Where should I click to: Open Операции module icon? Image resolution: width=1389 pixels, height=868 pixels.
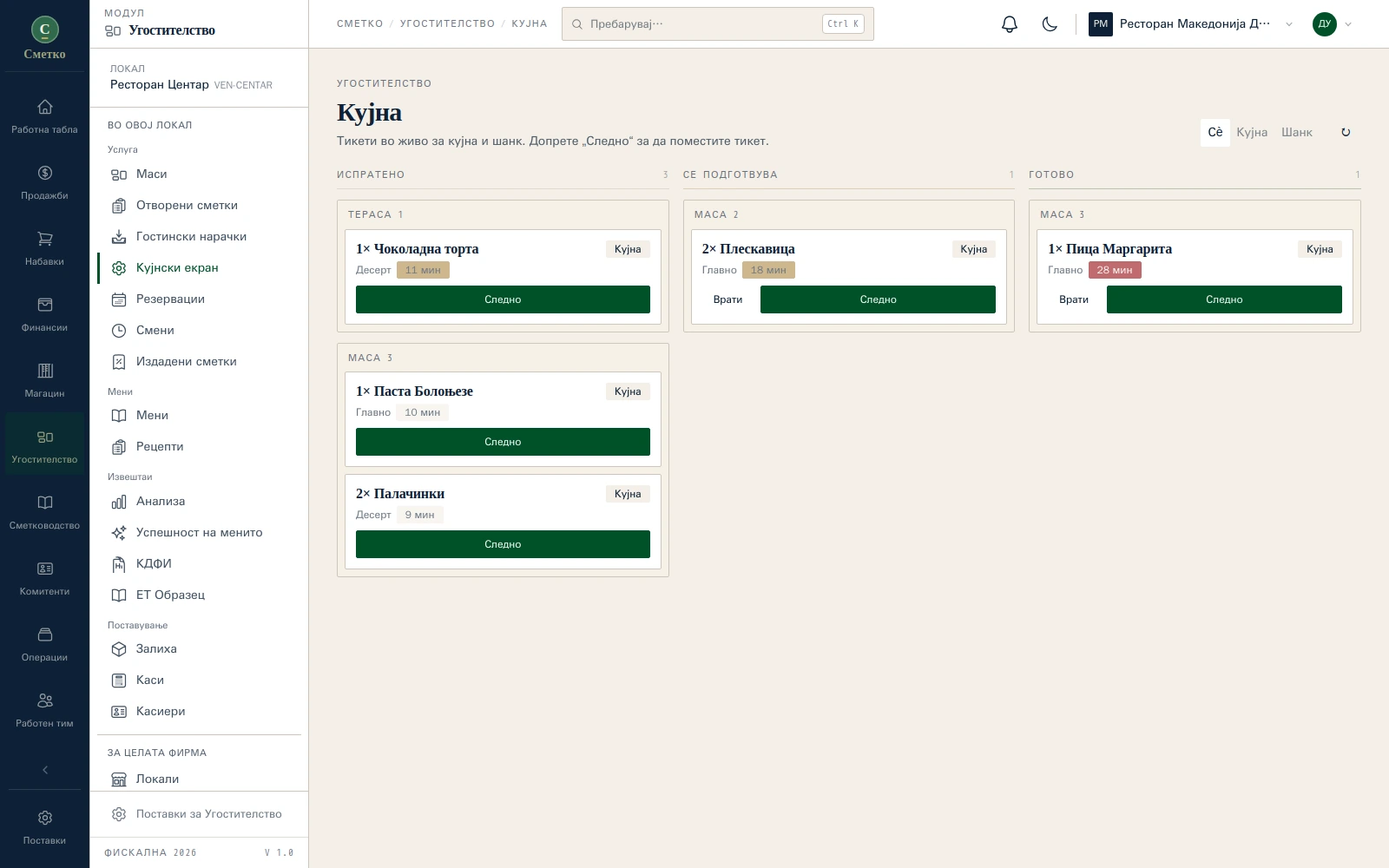click(44, 645)
